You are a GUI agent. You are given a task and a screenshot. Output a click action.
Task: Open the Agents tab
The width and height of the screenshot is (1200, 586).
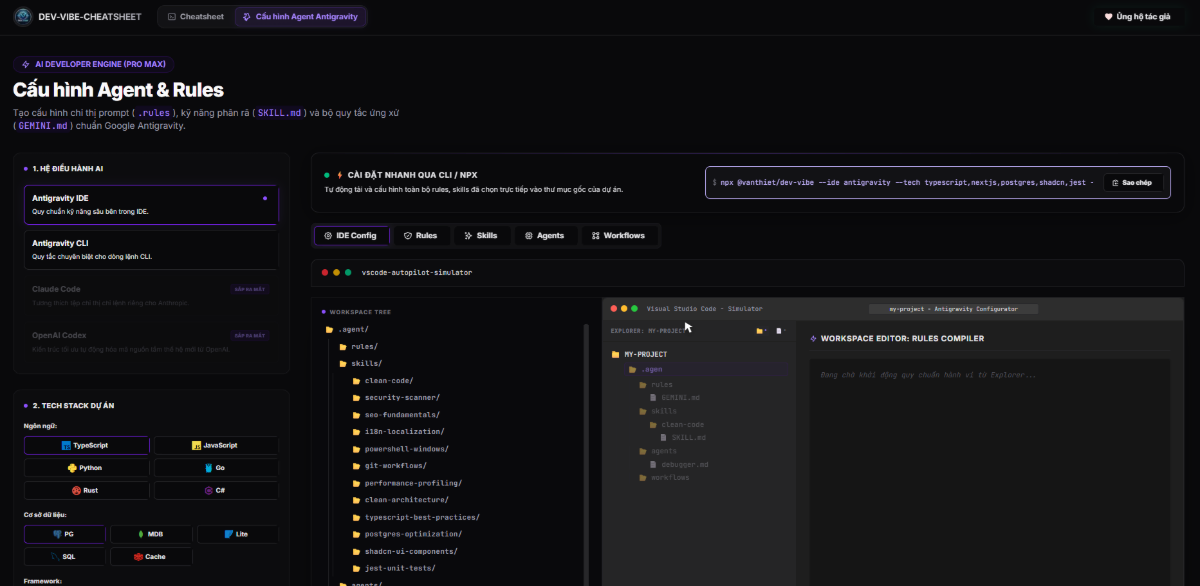pos(545,236)
